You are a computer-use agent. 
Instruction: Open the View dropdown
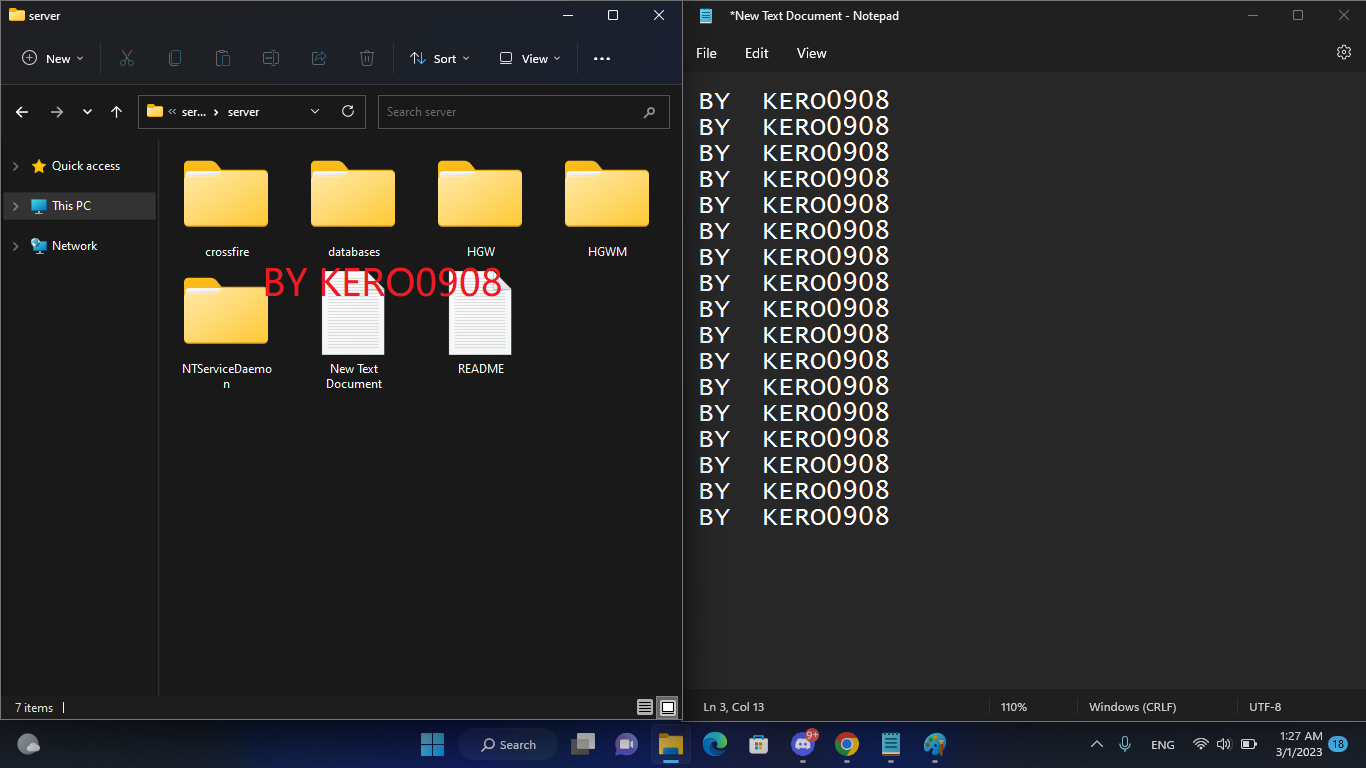click(529, 58)
